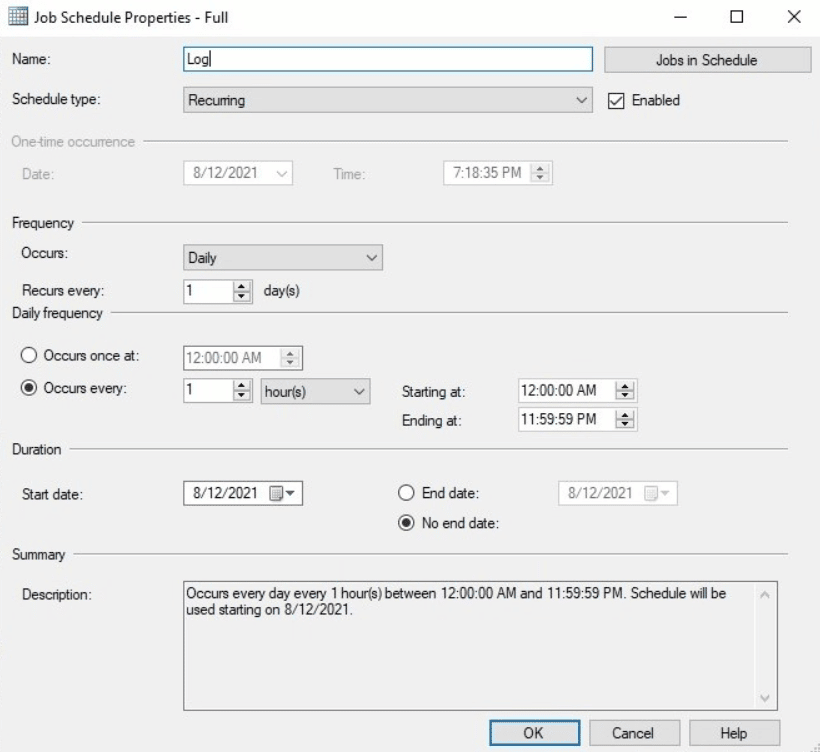Click into the Name text field

coord(388,60)
